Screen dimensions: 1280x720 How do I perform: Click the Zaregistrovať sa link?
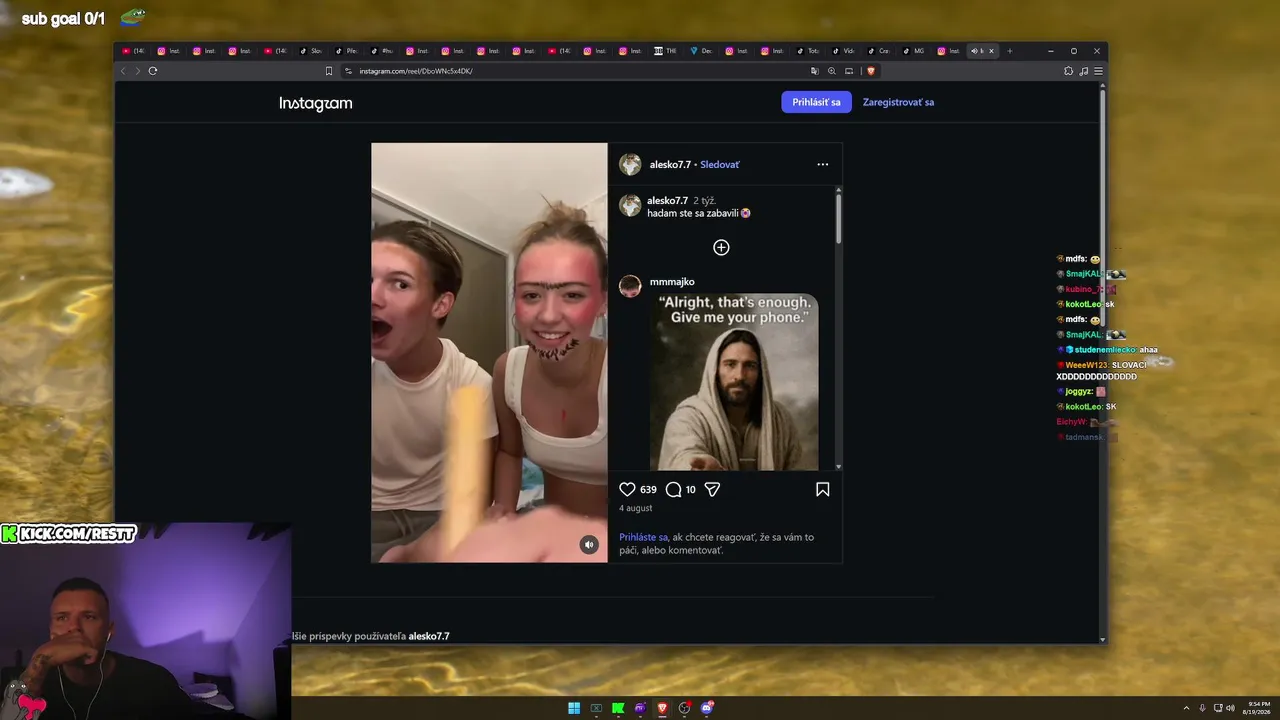[898, 102]
